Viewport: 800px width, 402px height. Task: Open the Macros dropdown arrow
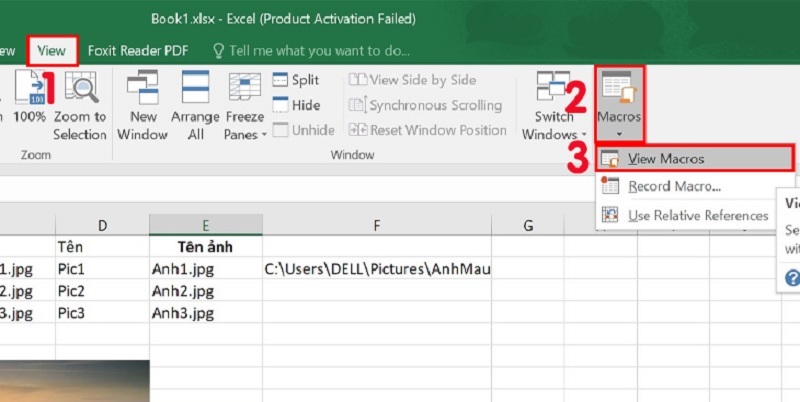click(x=619, y=132)
